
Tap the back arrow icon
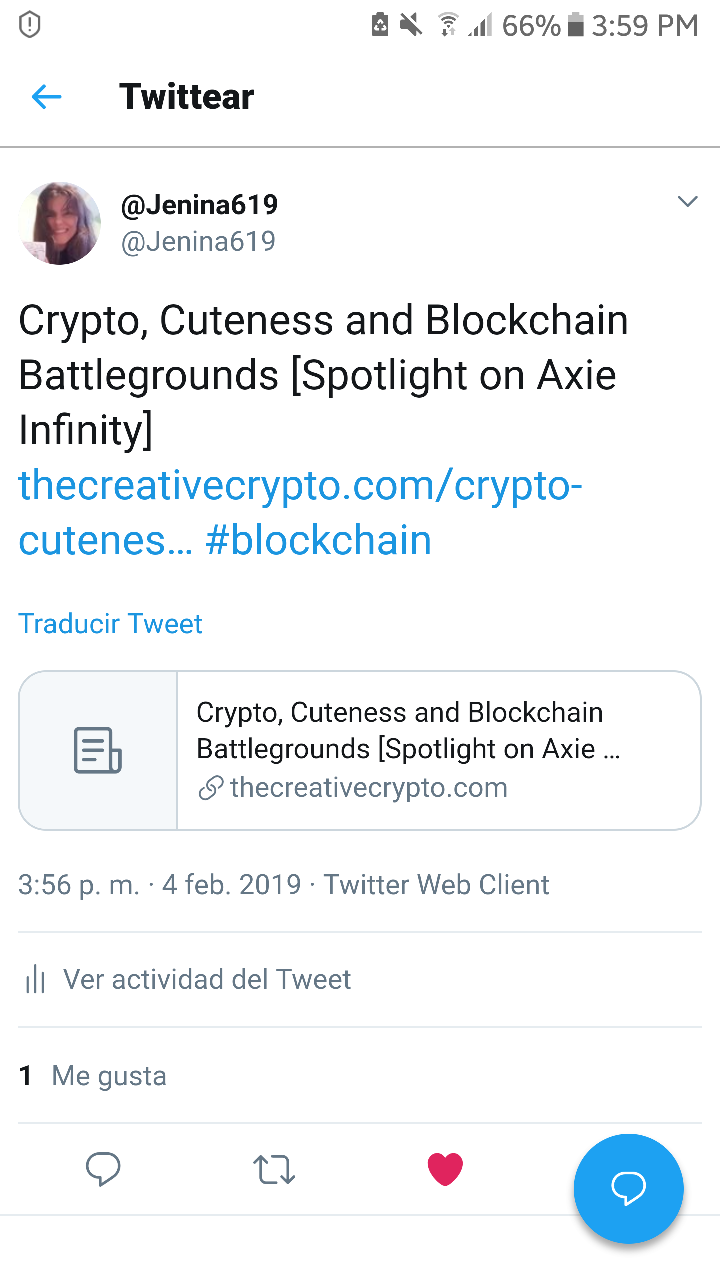[46, 97]
